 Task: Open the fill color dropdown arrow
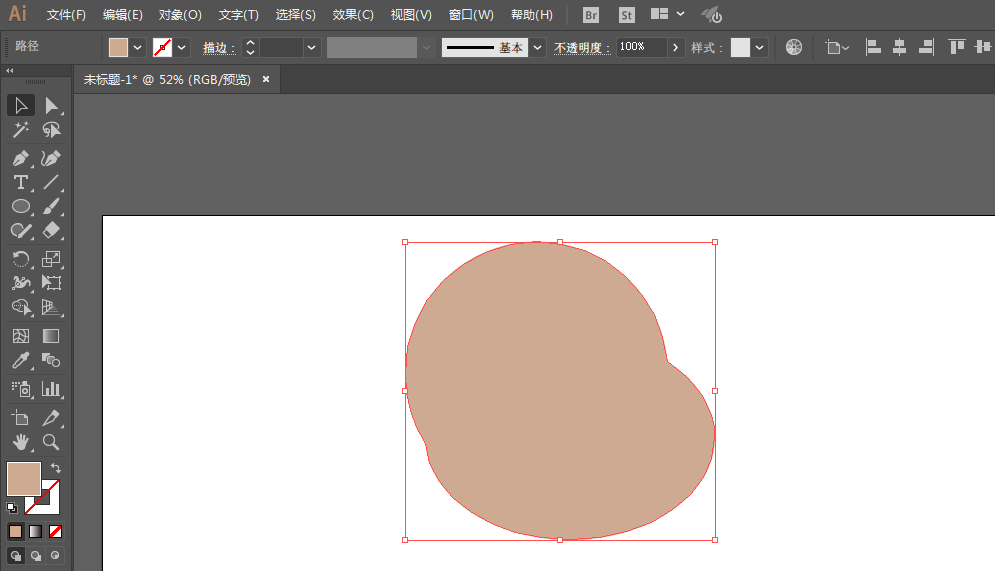tap(138, 47)
